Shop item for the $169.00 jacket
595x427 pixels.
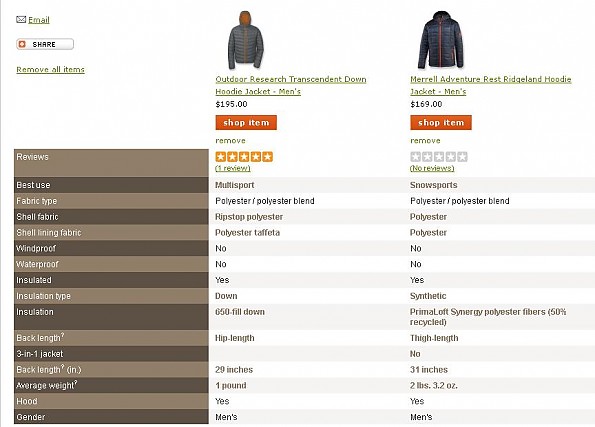tap(441, 123)
